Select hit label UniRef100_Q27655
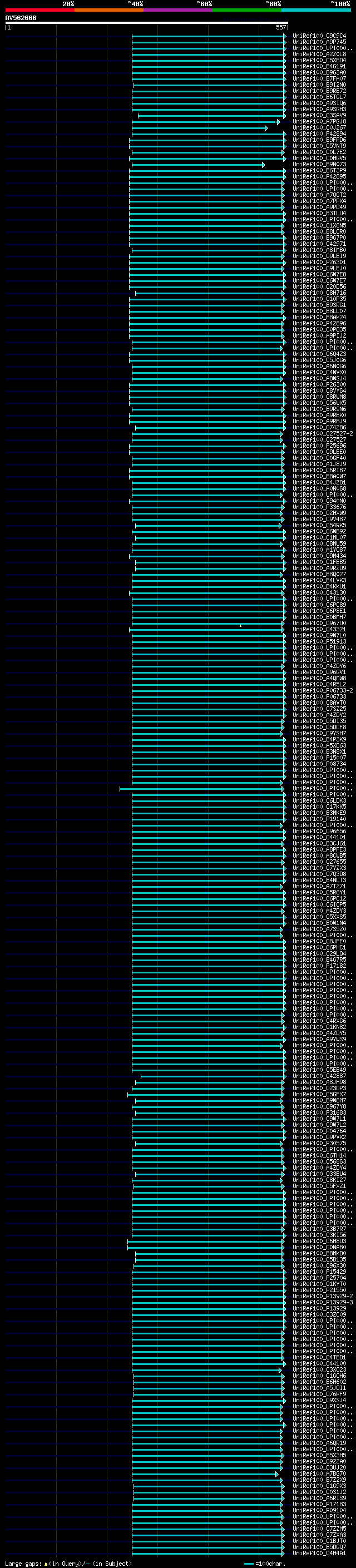The width and height of the screenshot is (356, 1568). point(319,862)
